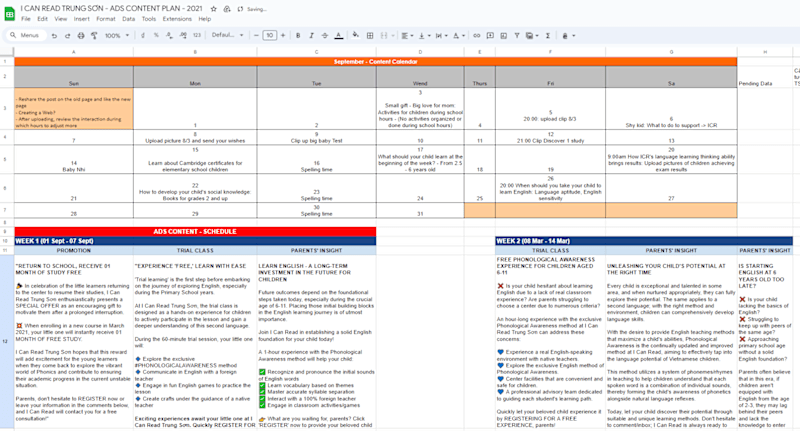The image size is (800, 431).
Task: Insert a link using the link icon
Action: coord(477,36)
